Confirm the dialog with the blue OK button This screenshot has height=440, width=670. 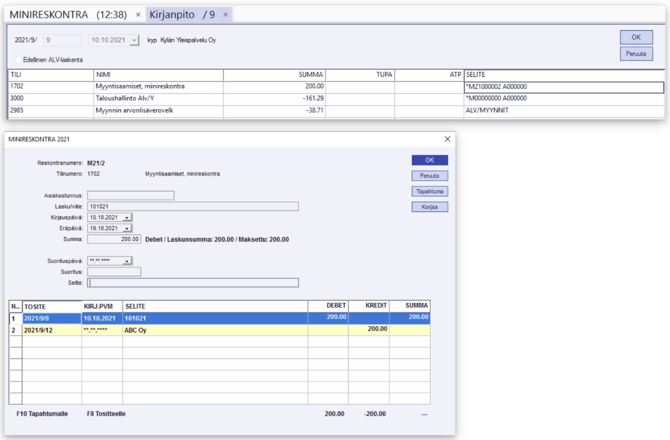click(x=429, y=160)
